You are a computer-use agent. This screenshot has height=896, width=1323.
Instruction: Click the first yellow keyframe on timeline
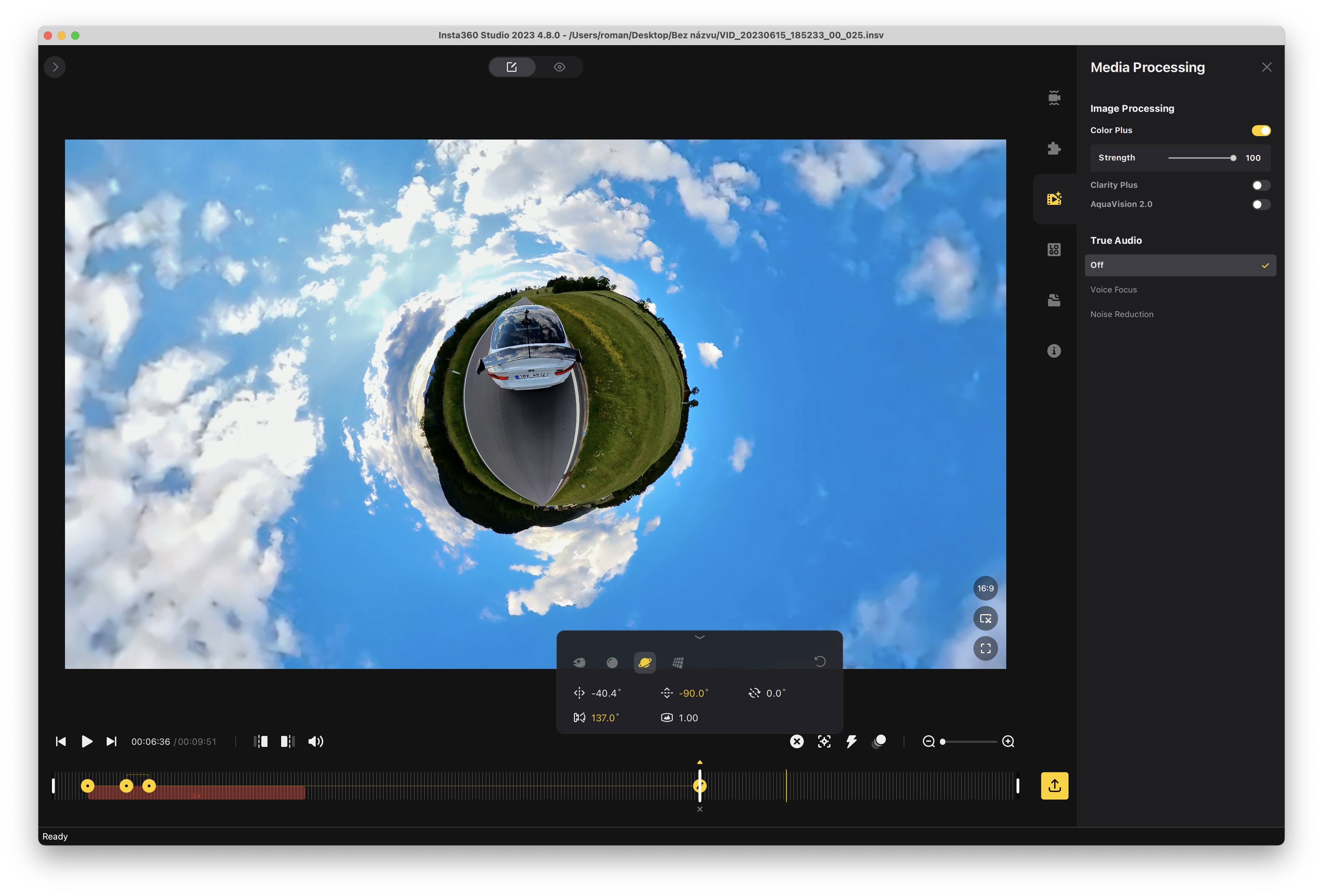[88, 786]
